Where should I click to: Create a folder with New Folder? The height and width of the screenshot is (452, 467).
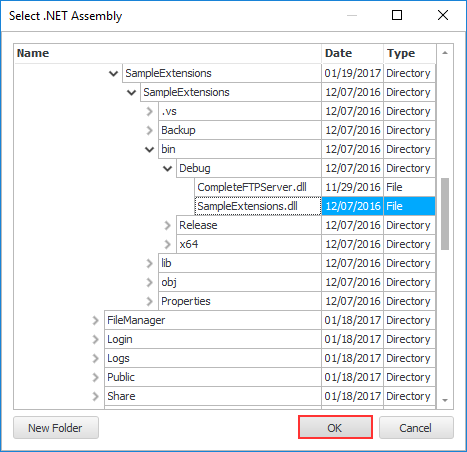56,427
